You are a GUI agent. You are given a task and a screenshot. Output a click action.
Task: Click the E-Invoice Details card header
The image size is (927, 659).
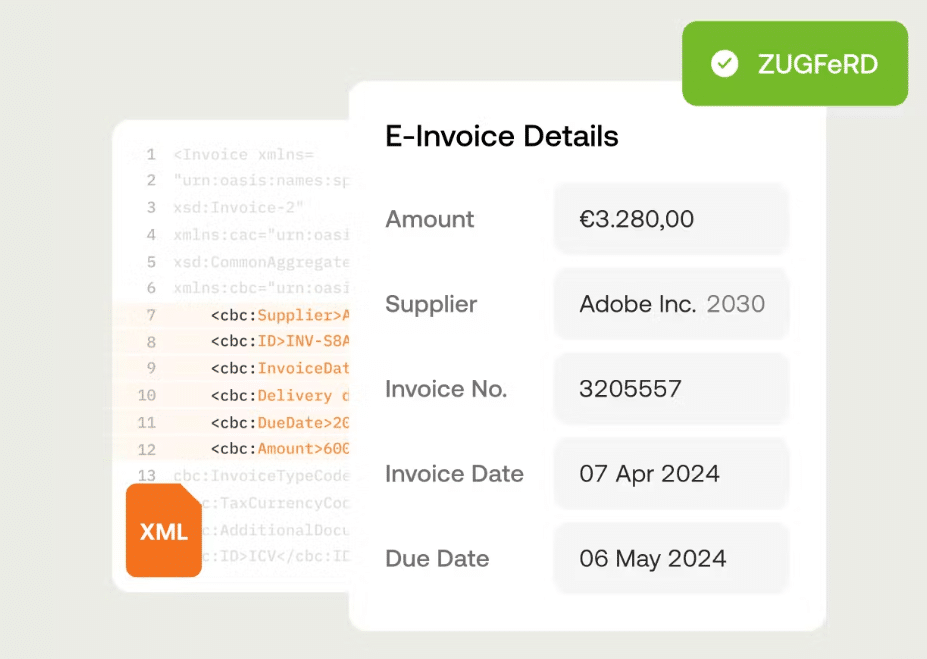coord(502,136)
